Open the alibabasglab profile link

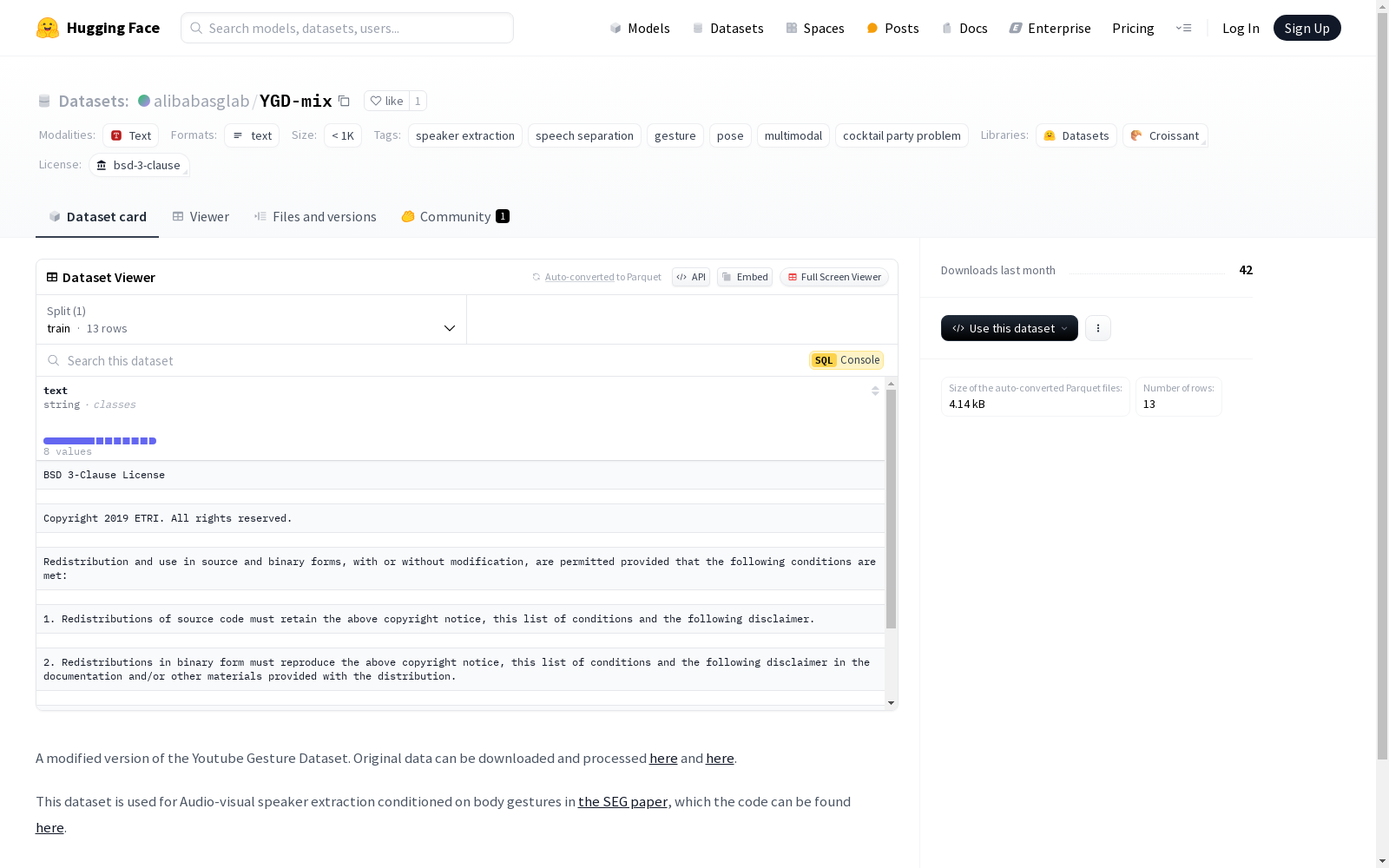click(x=201, y=101)
